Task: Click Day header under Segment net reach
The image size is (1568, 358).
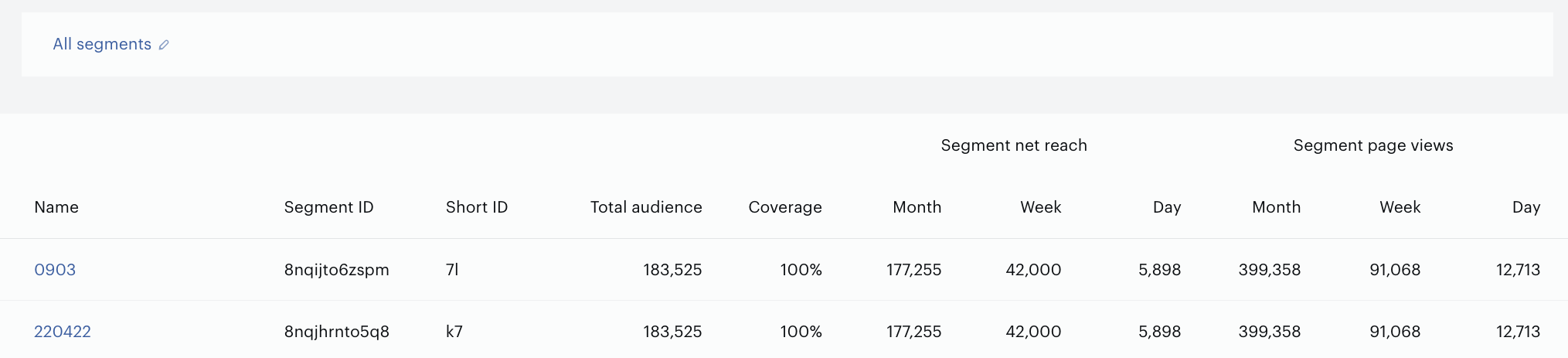Action: click(x=1167, y=207)
